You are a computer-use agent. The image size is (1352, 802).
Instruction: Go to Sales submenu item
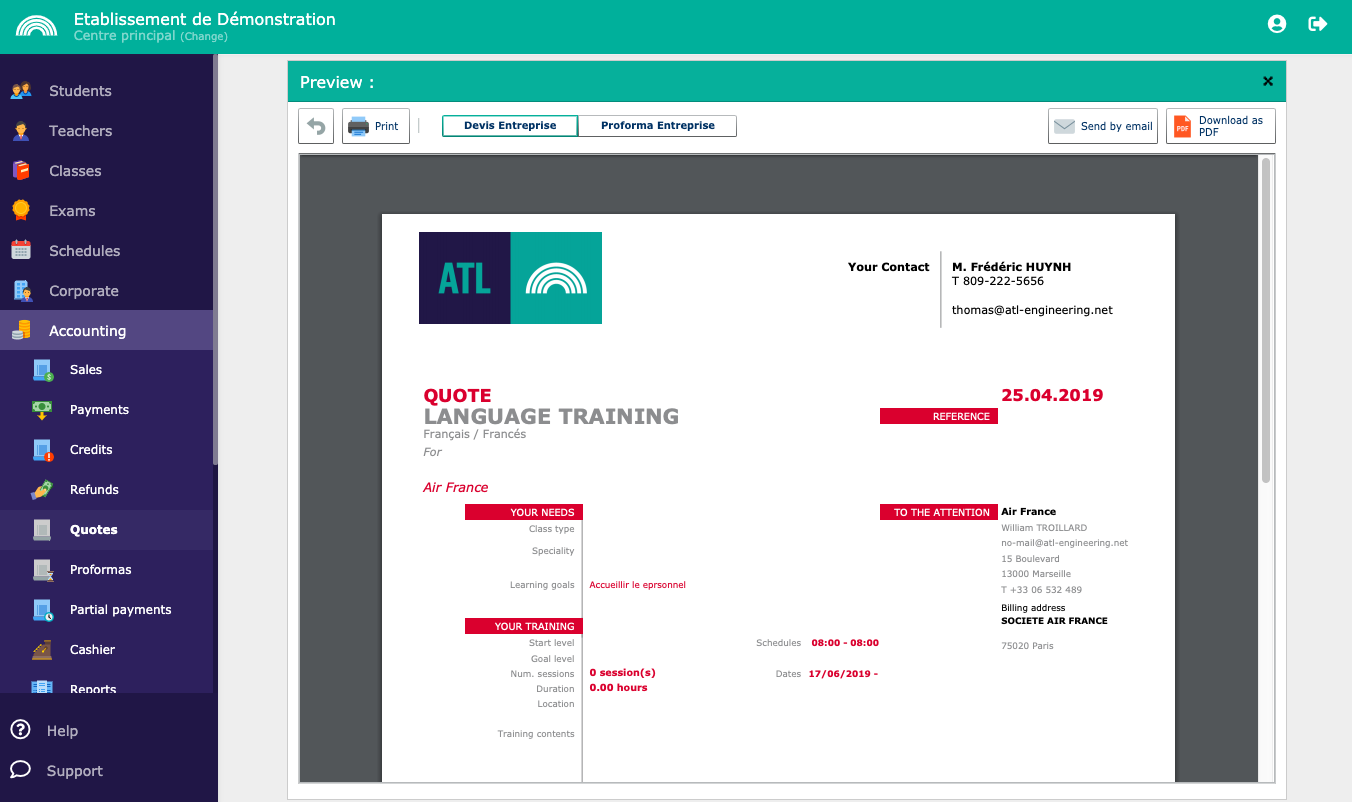106,370
